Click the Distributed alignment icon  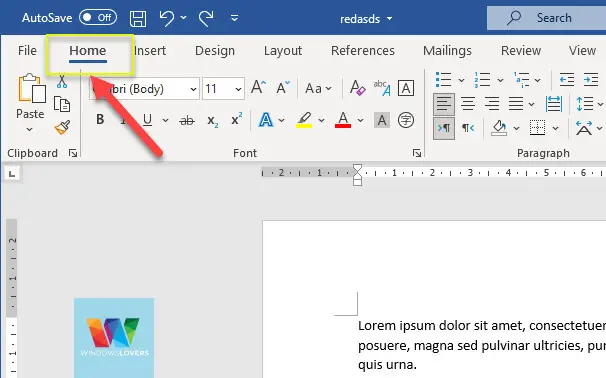point(554,104)
